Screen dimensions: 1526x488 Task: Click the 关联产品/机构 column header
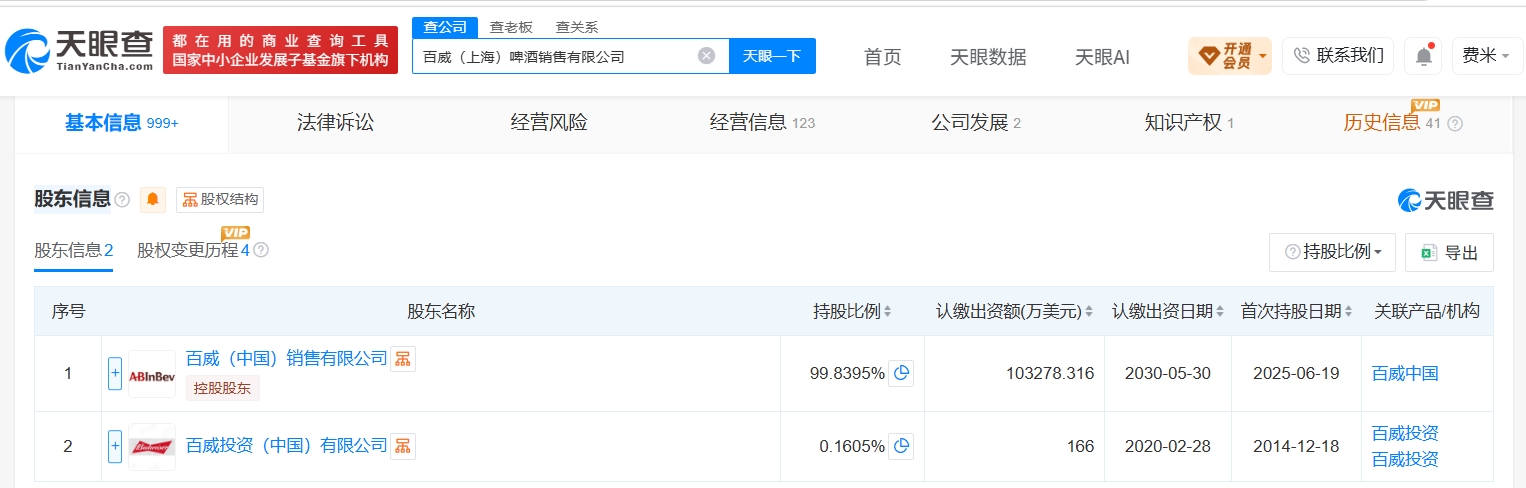click(1427, 311)
